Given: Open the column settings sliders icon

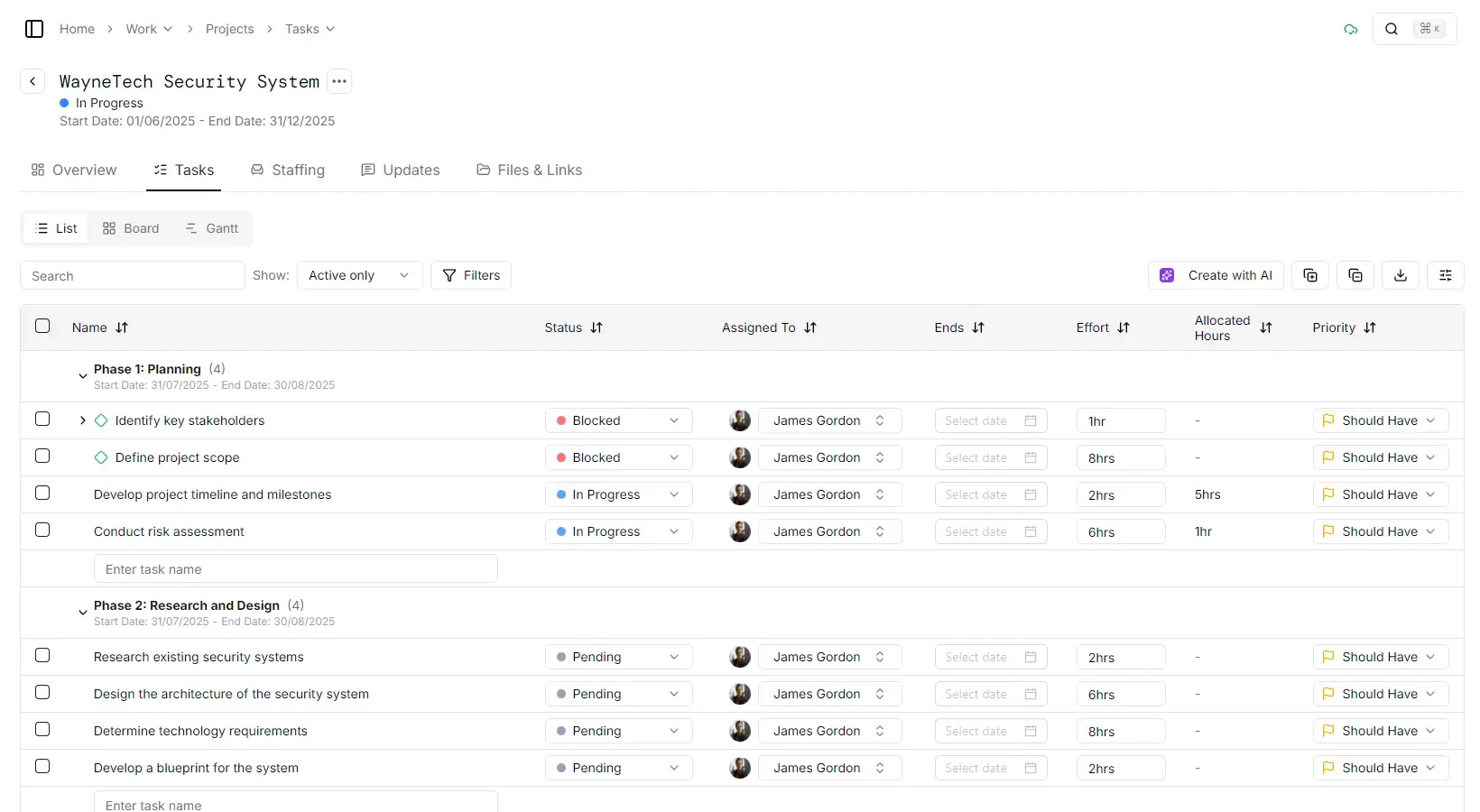Looking at the screenshot, I should pos(1446,275).
